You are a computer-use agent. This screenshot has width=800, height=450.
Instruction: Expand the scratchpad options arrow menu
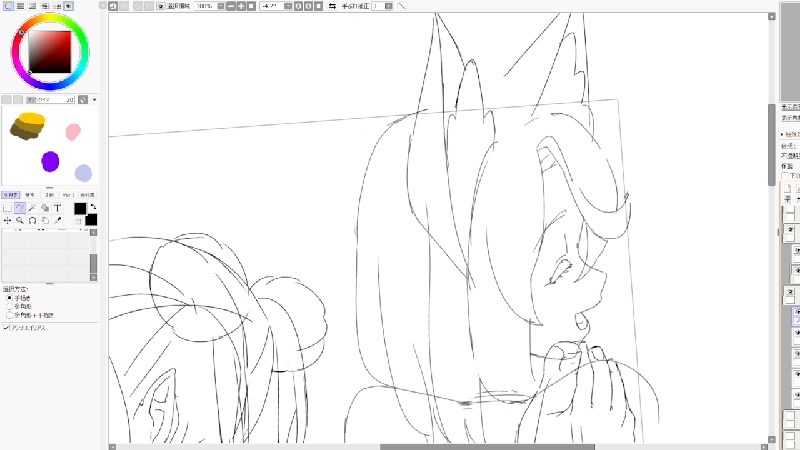coord(94,100)
